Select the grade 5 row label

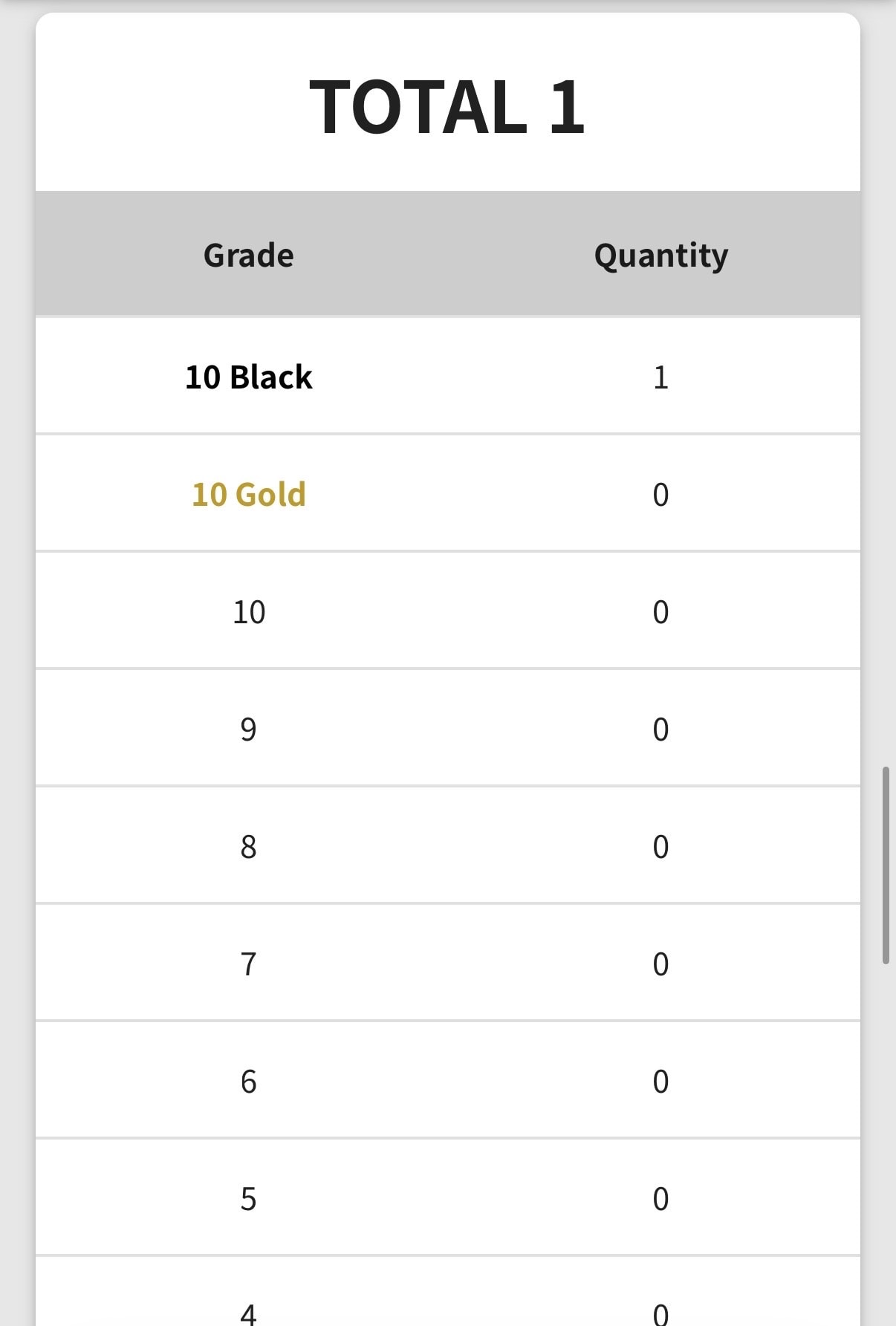pyautogui.click(x=249, y=1199)
